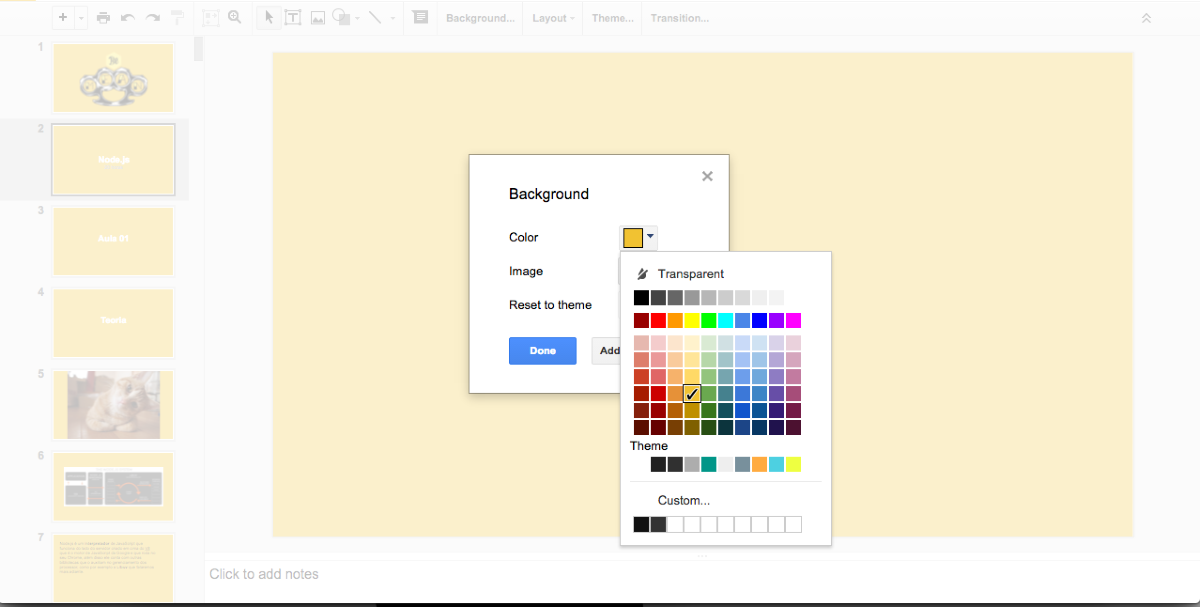Click the insert comment icon
The width and height of the screenshot is (1200, 607).
tap(420, 17)
